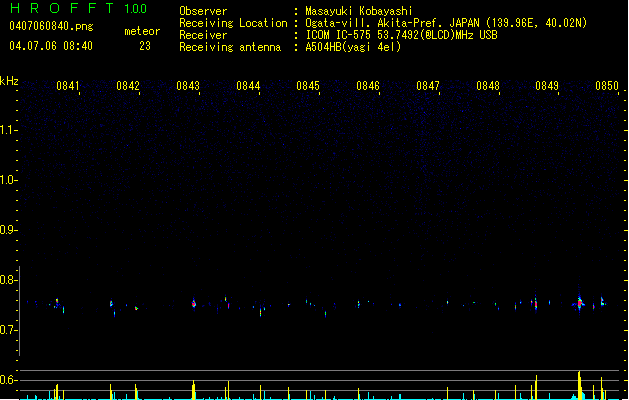Click the meteor label

pyautogui.click(x=142, y=31)
